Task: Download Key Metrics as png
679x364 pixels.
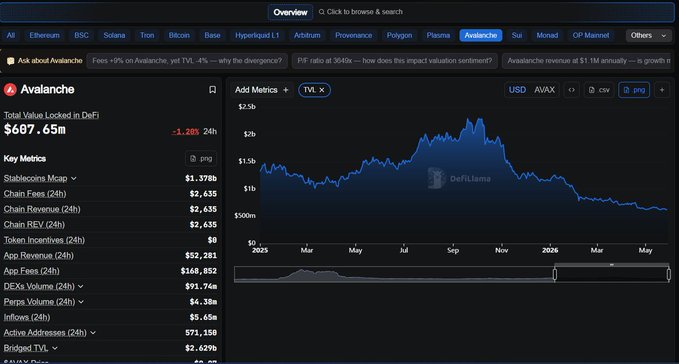Action: 201,158
